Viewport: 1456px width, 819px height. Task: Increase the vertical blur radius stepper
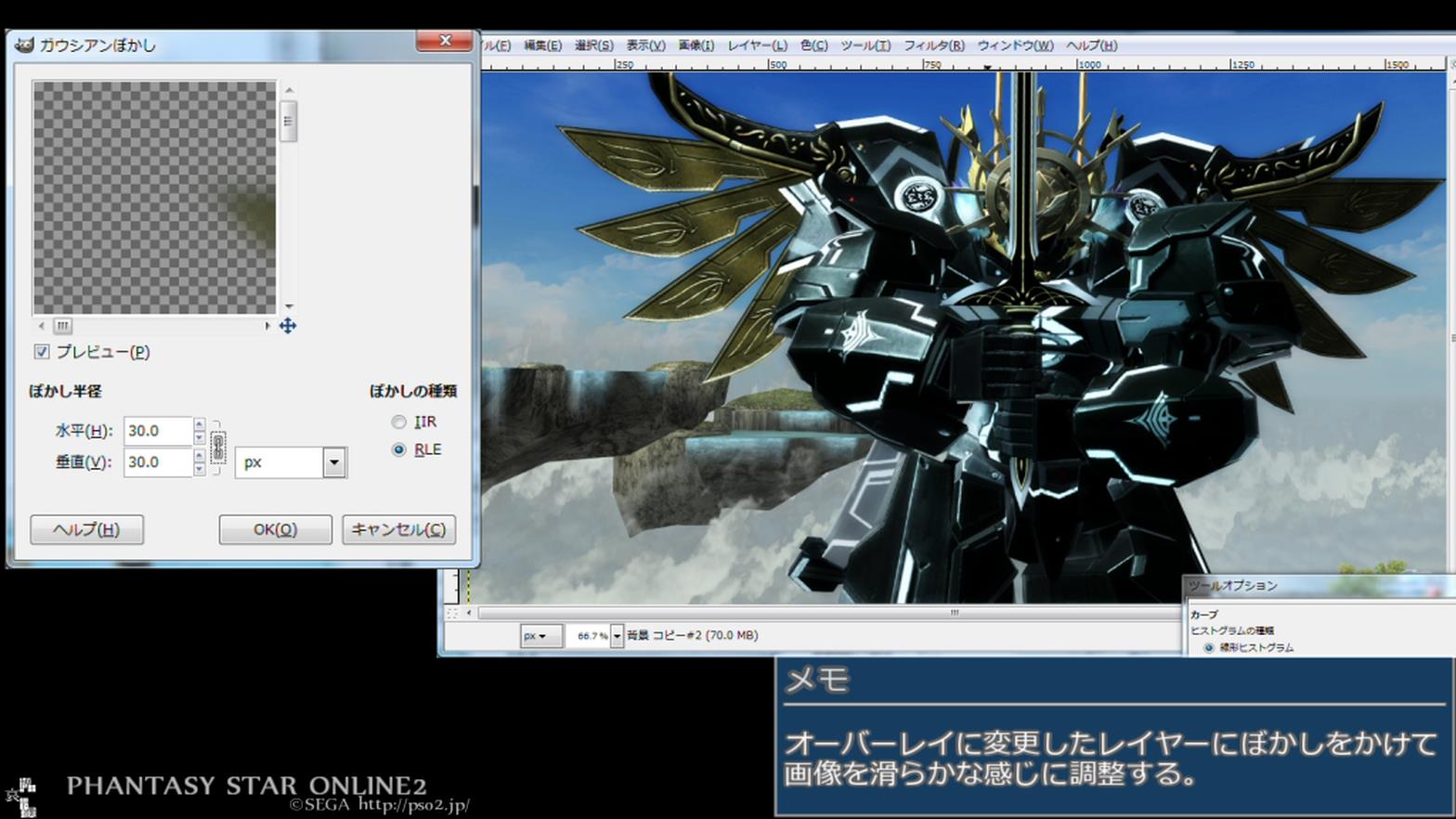click(199, 455)
